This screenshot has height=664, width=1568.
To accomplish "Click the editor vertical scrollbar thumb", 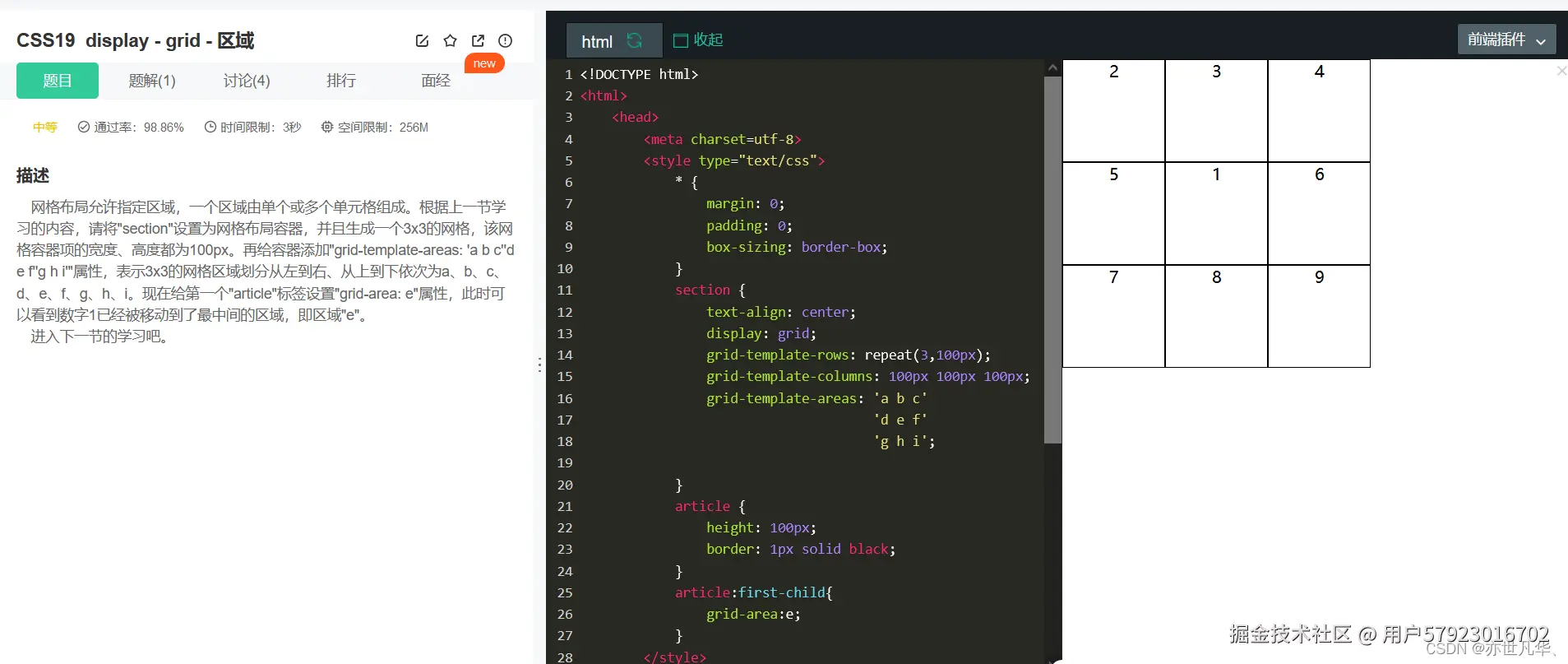I will pos(1052,260).
